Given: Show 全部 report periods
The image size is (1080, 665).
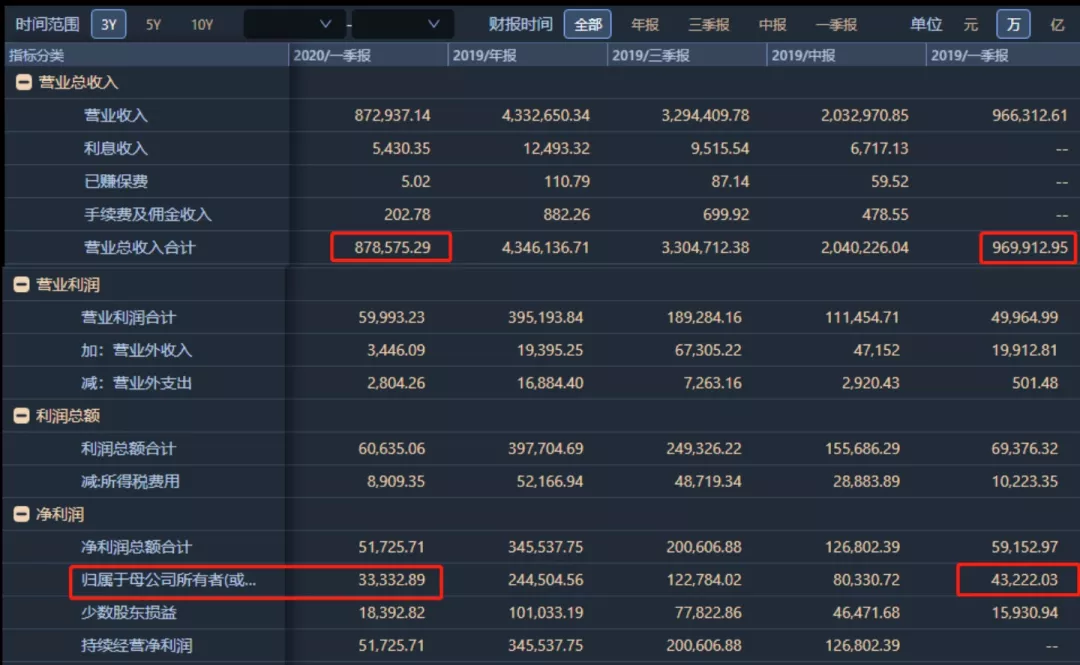Looking at the screenshot, I should [588, 24].
